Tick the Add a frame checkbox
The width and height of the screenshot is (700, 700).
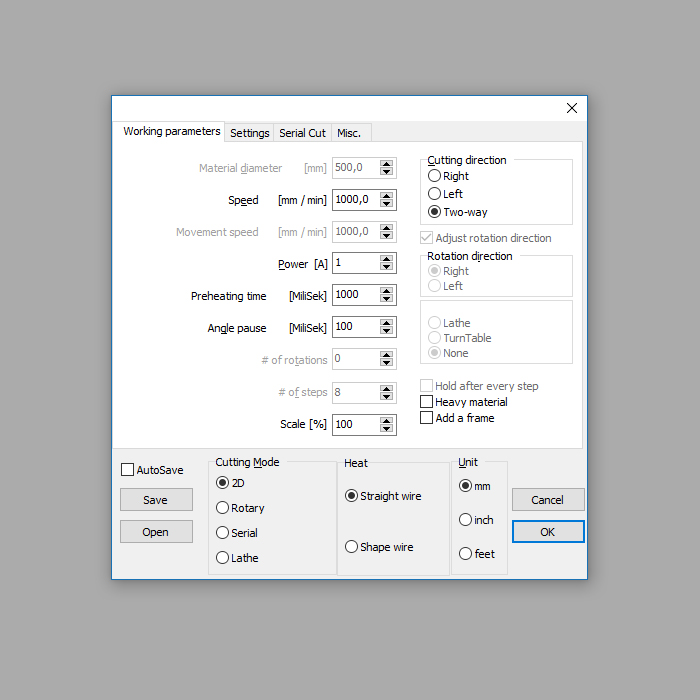pyautogui.click(x=427, y=418)
